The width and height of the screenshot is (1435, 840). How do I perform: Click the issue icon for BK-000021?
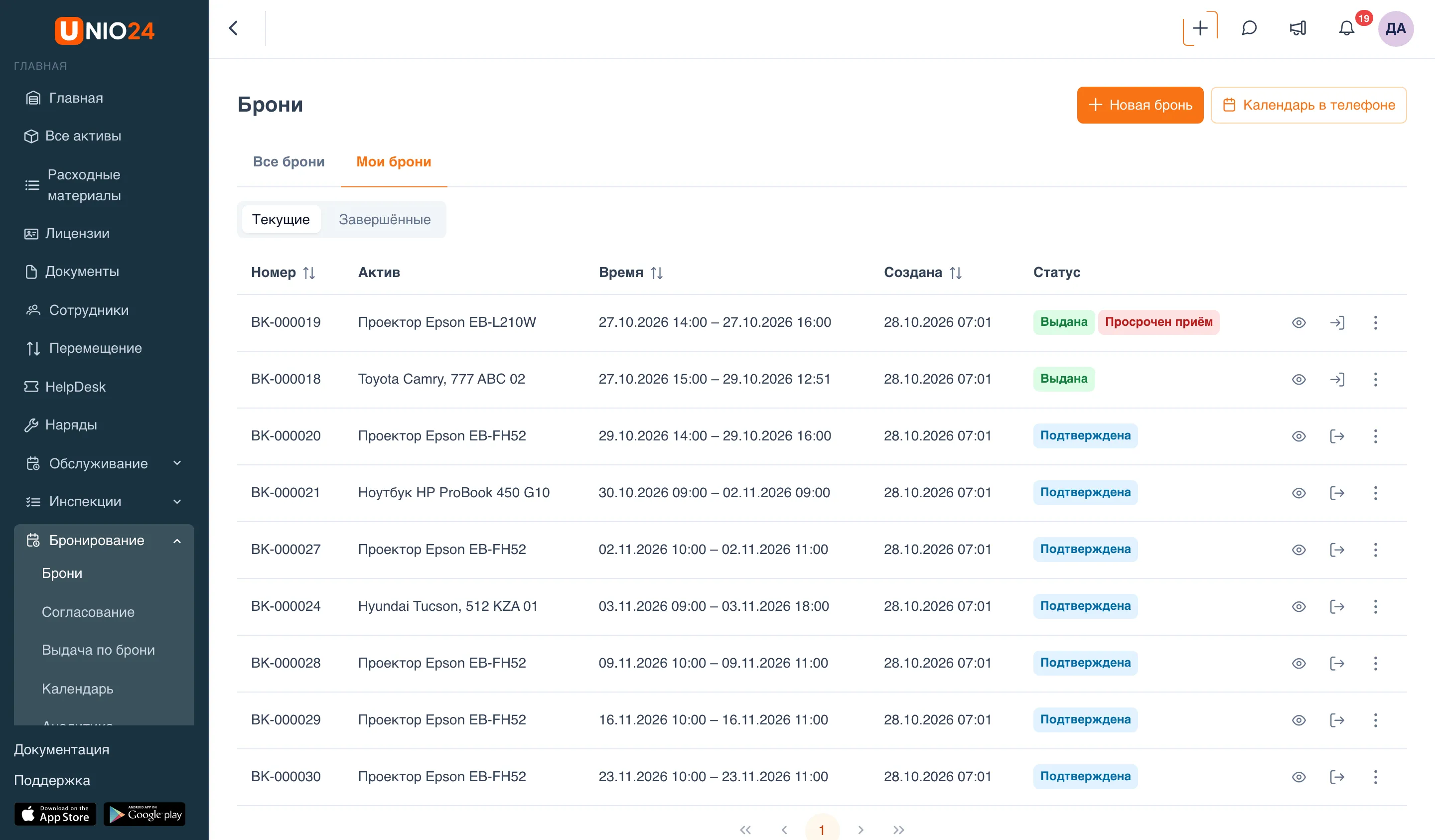(x=1337, y=493)
